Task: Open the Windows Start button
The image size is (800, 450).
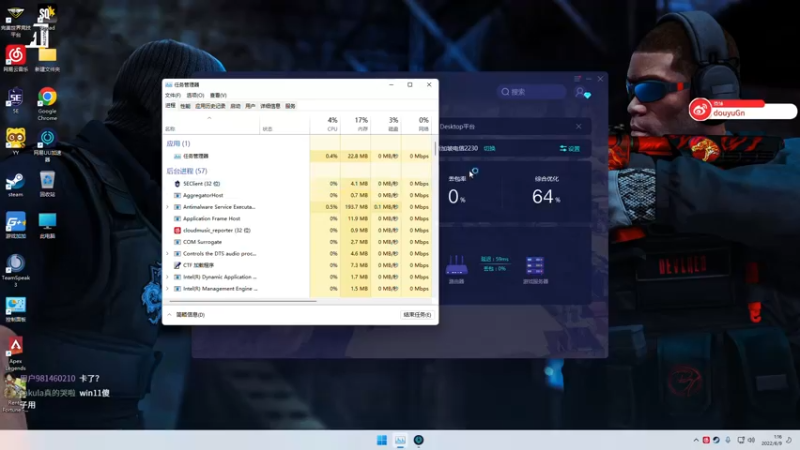Action: click(x=382, y=440)
